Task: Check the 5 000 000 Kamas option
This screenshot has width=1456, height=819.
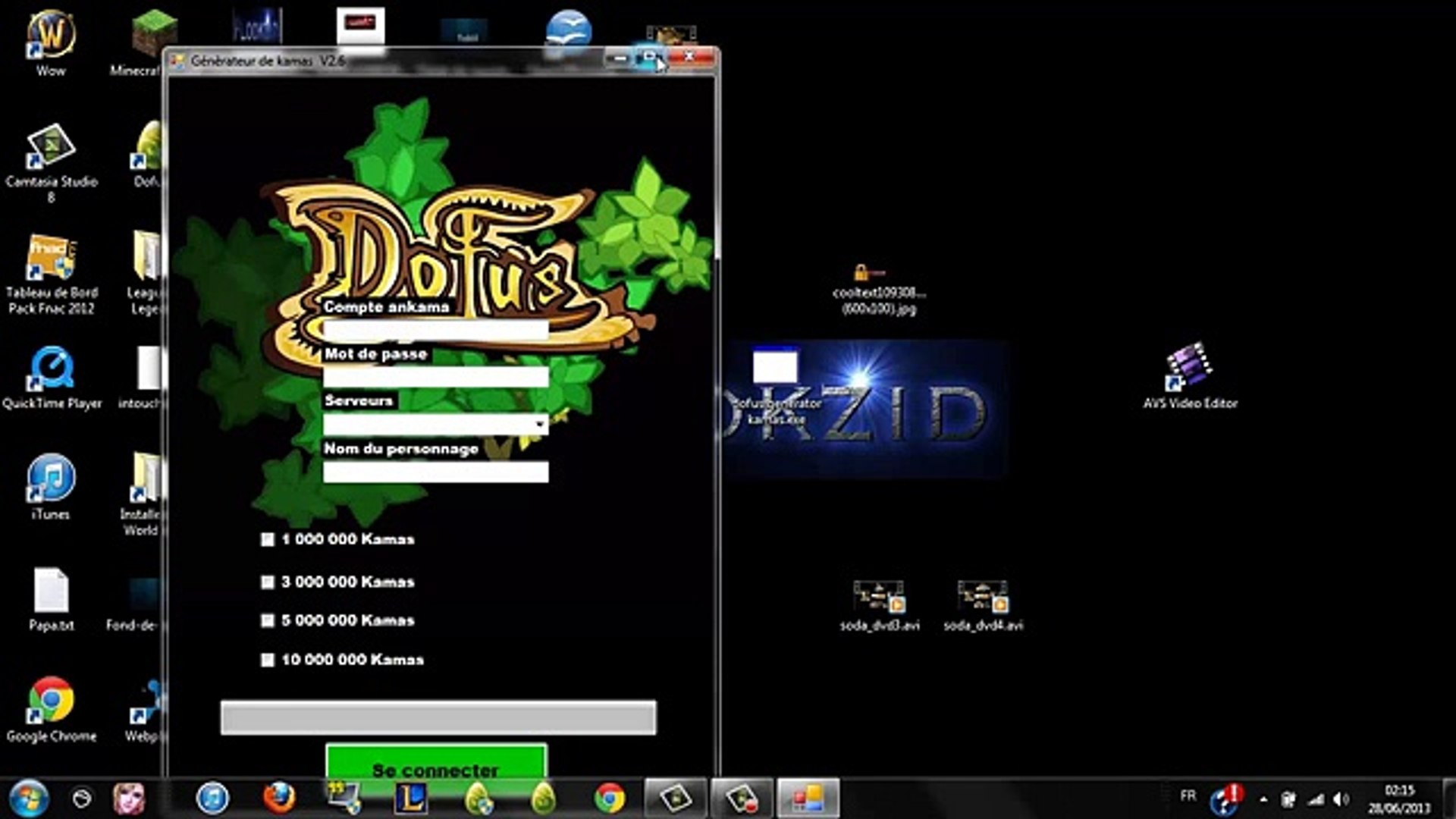Action: click(267, 620)
